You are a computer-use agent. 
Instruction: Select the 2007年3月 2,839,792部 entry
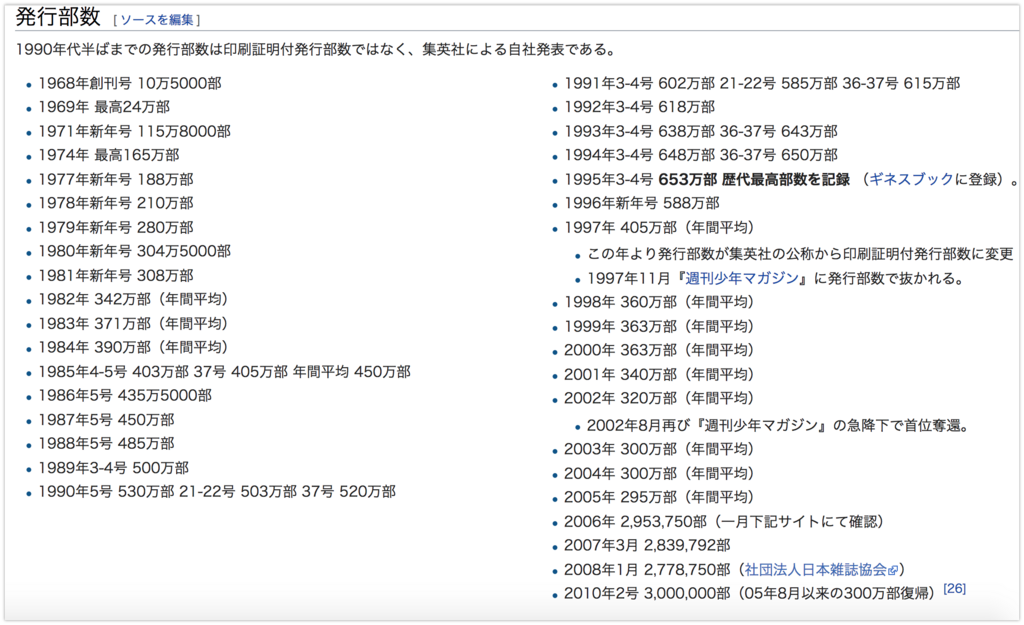(647, 545)
